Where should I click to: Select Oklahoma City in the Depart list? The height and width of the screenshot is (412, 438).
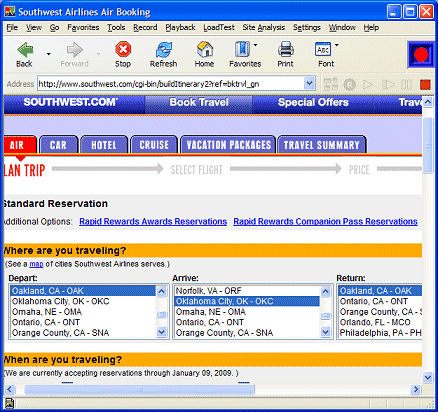pos(83,301)
